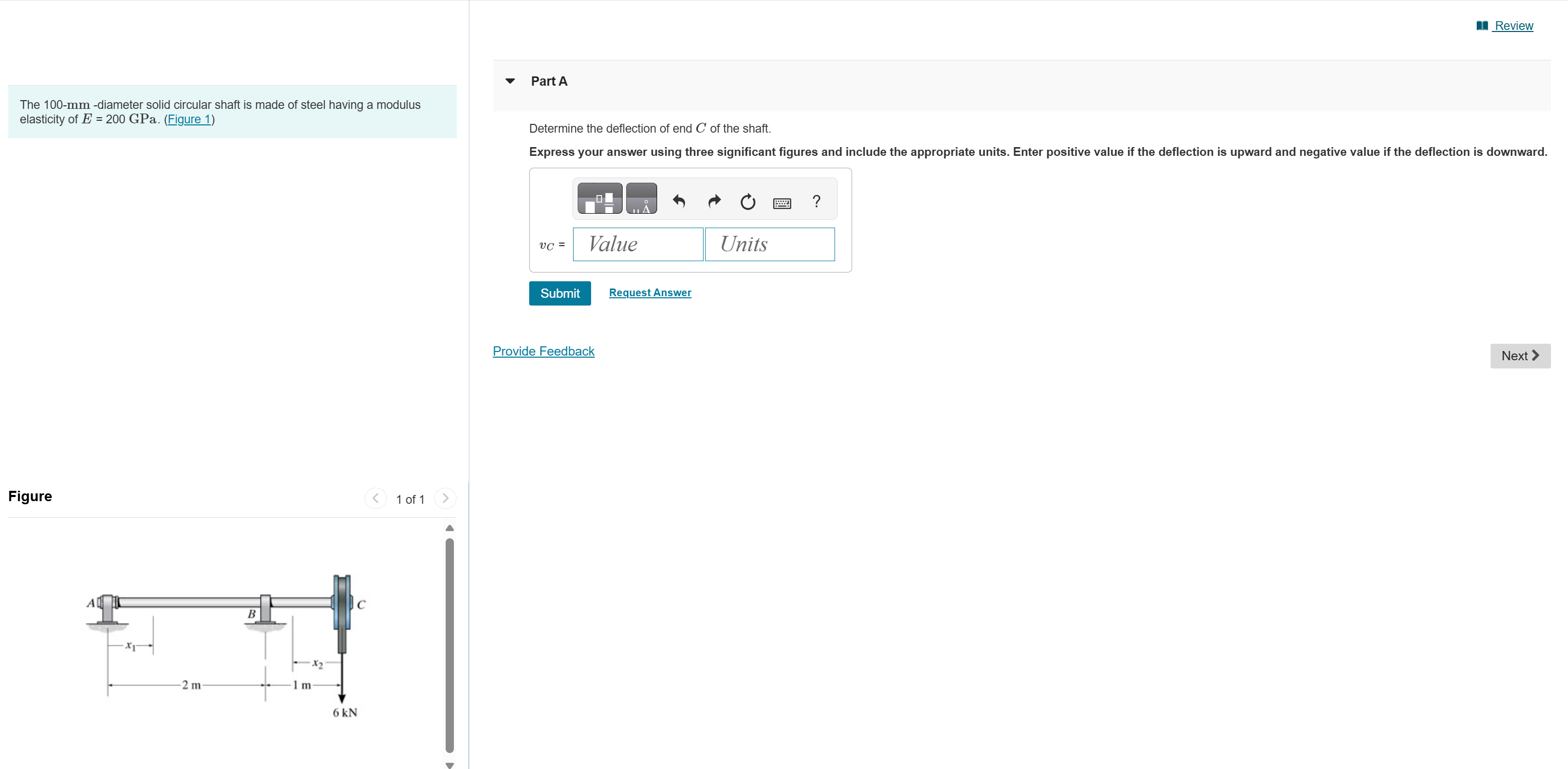Image resolution: width=1568 pixels, height=769 pixels.
Task: Click the Value input field
Action: click(638, 244)
